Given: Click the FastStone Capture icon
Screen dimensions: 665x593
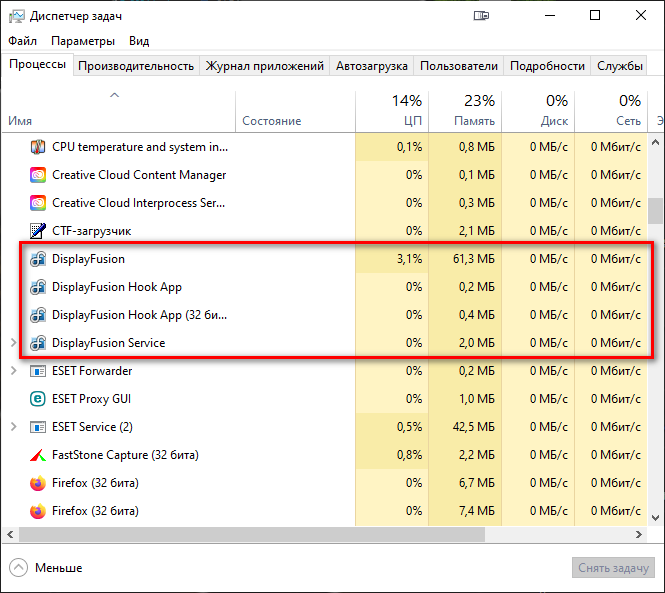Looking at the screenshot, I should coord(38,455).
